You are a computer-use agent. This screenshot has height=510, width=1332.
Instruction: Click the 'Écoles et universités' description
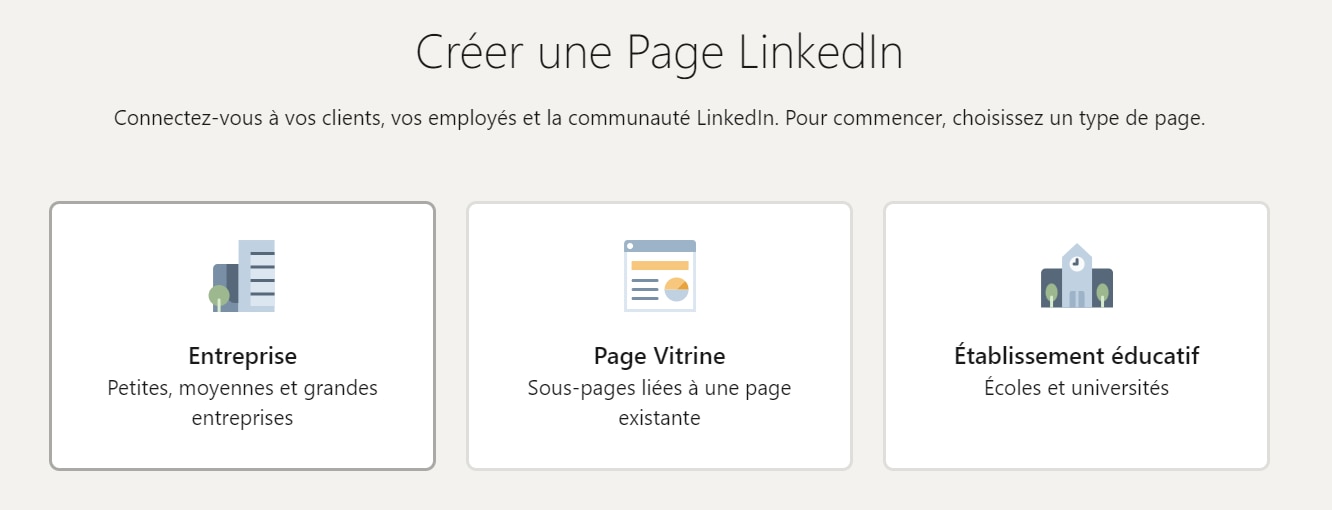click(1076, 388)
